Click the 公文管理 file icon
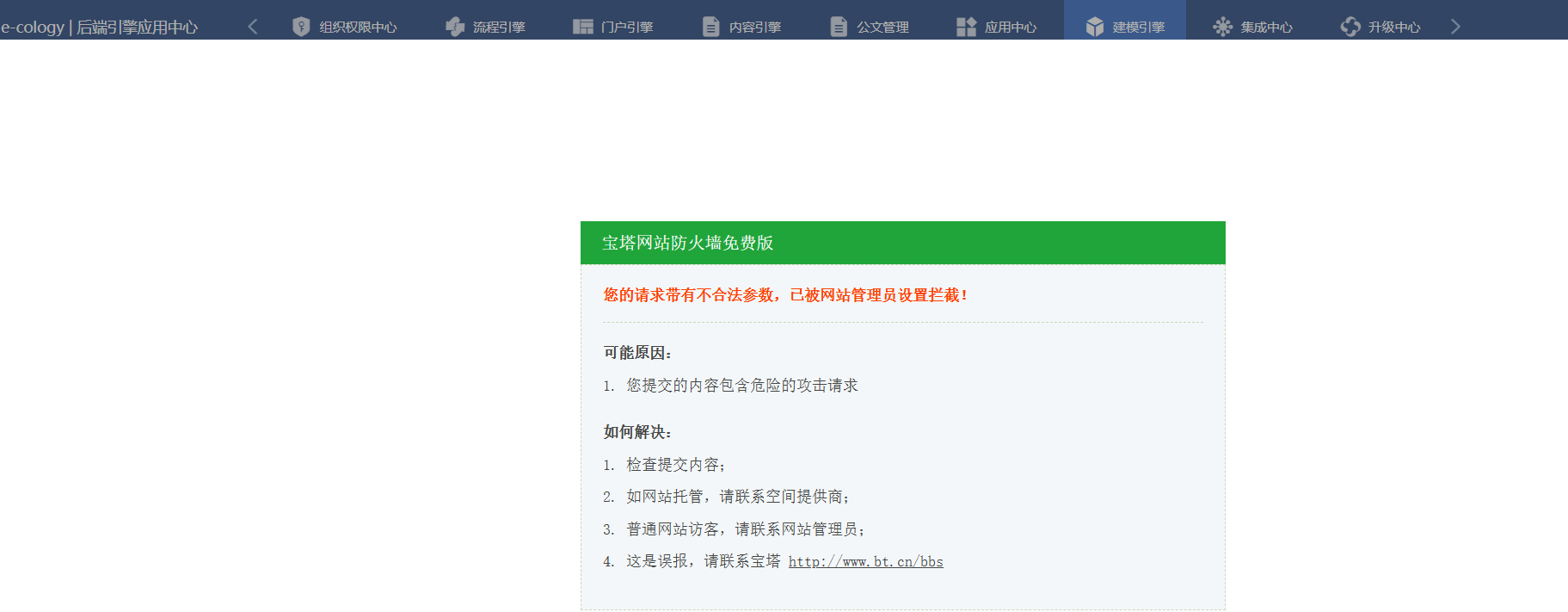Image resolution: width=1568 pixels, height=612 pixels. pyautogui.click(x=839, y=27)
